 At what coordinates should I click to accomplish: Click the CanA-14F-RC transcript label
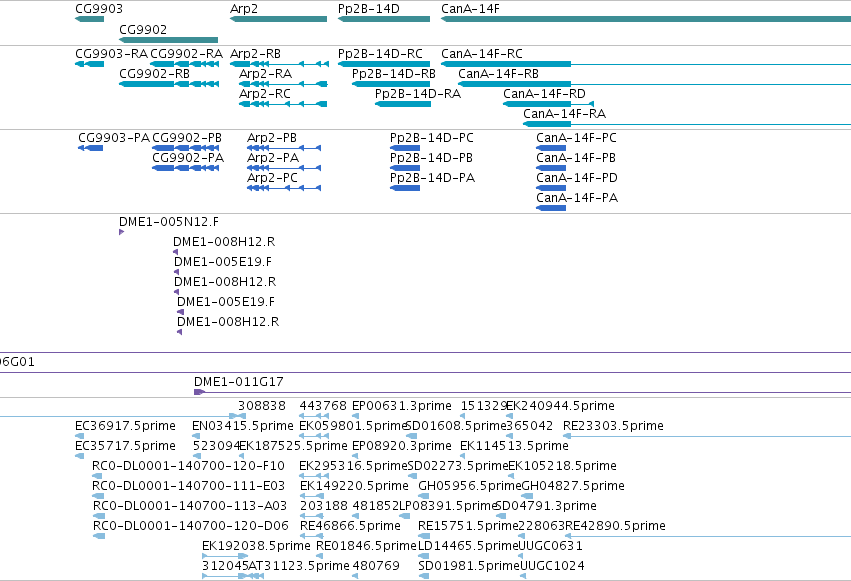click(x=481, y=54)
